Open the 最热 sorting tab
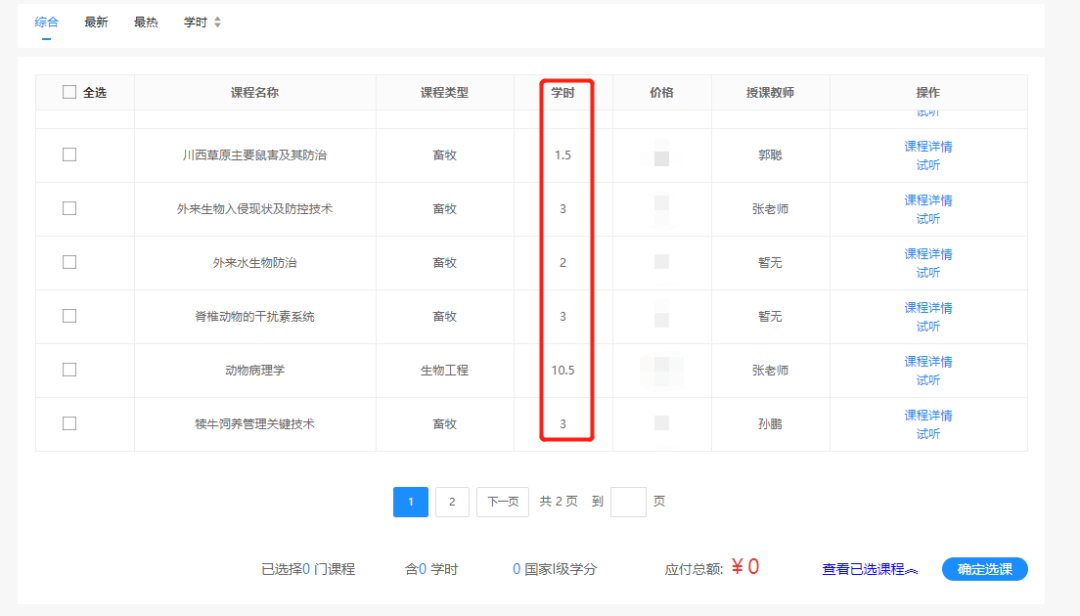 (145, 21)
